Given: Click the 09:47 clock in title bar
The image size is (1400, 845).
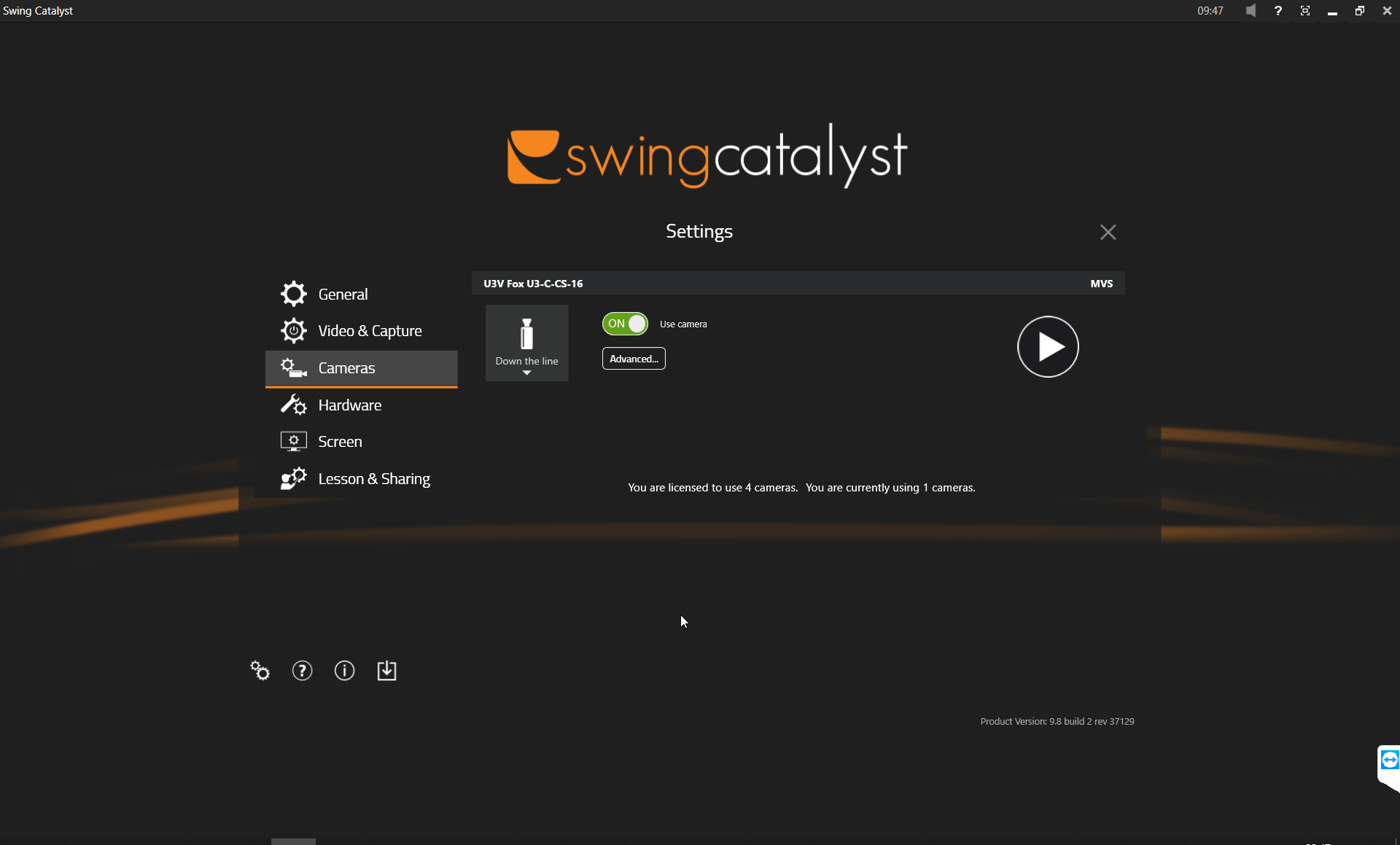Looking at the screenshot, I should point(1210,11).
